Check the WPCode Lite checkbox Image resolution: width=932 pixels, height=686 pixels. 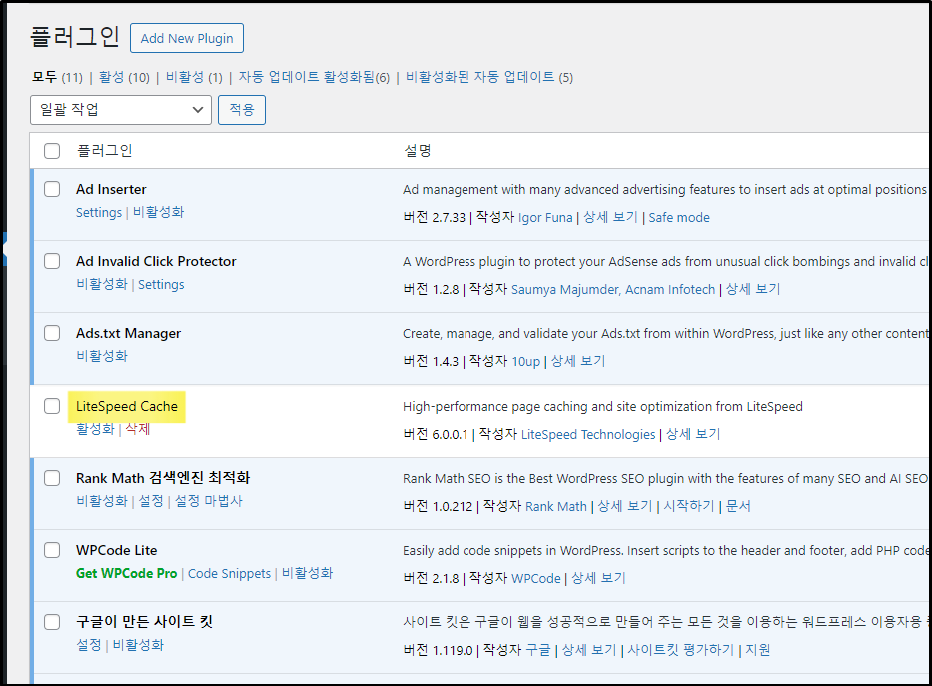52,550
